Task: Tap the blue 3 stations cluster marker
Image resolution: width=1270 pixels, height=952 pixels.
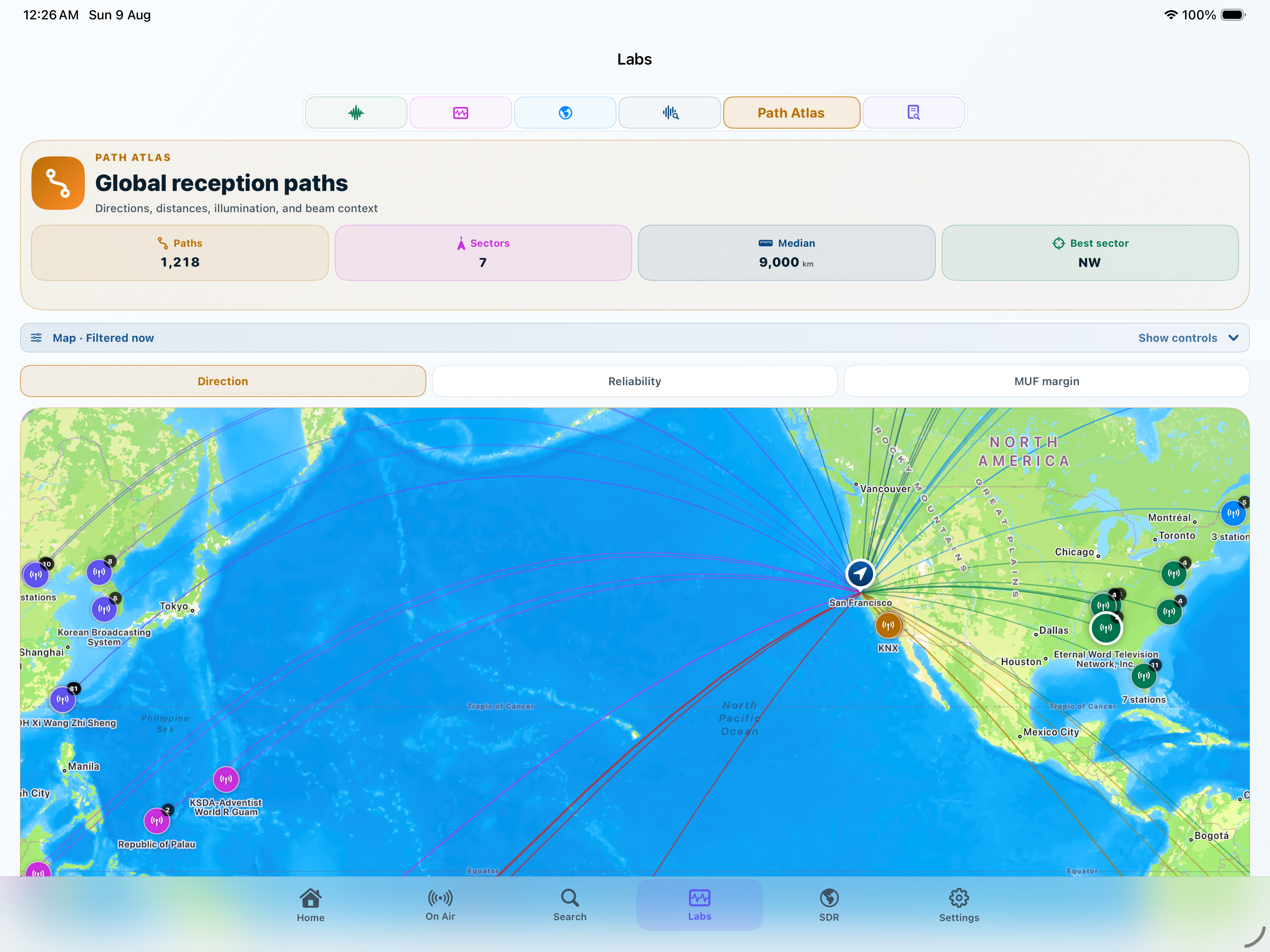Action: (x=1233, y=513)
